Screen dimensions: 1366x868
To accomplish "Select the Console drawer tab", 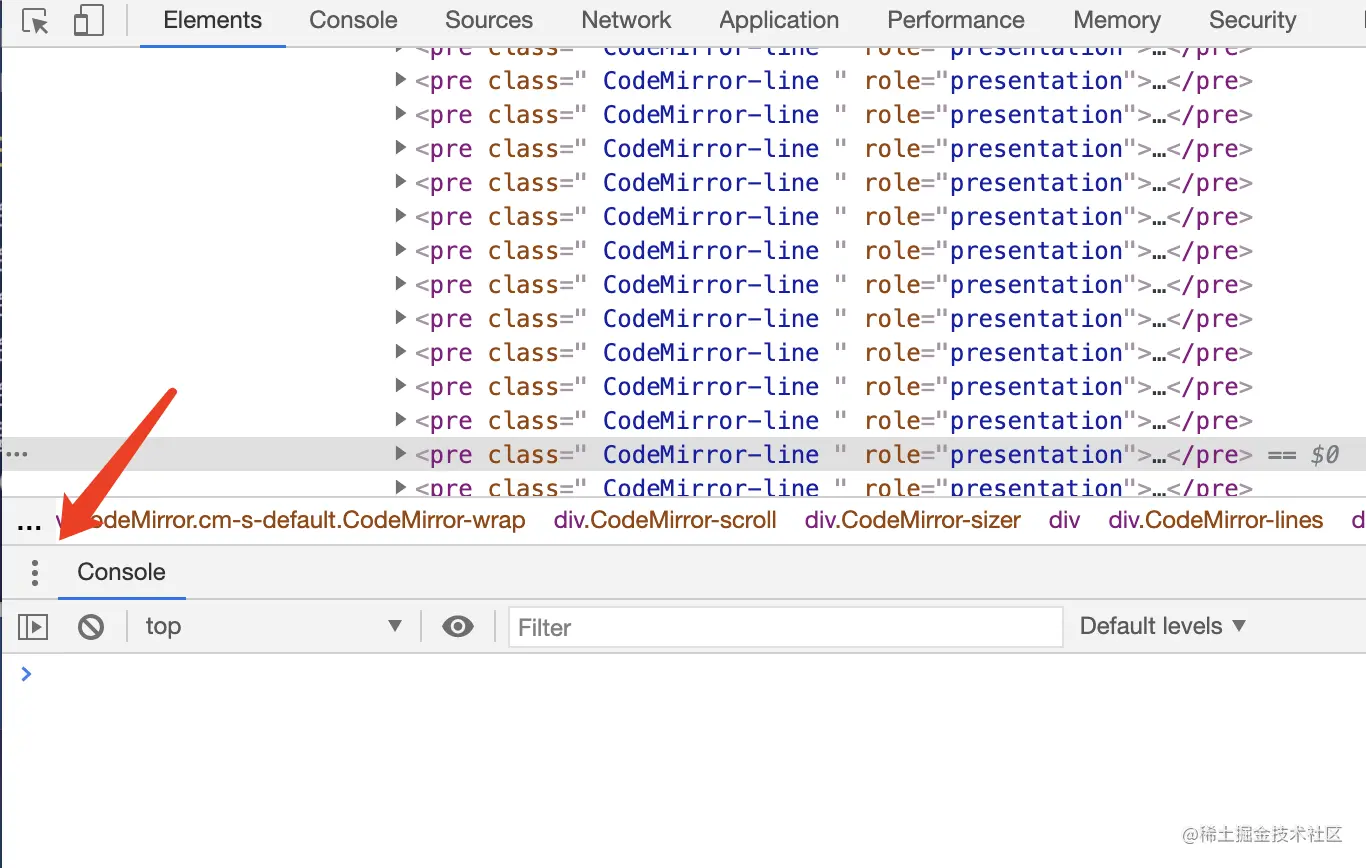I will pyautogui.click(x=121, y=573).
